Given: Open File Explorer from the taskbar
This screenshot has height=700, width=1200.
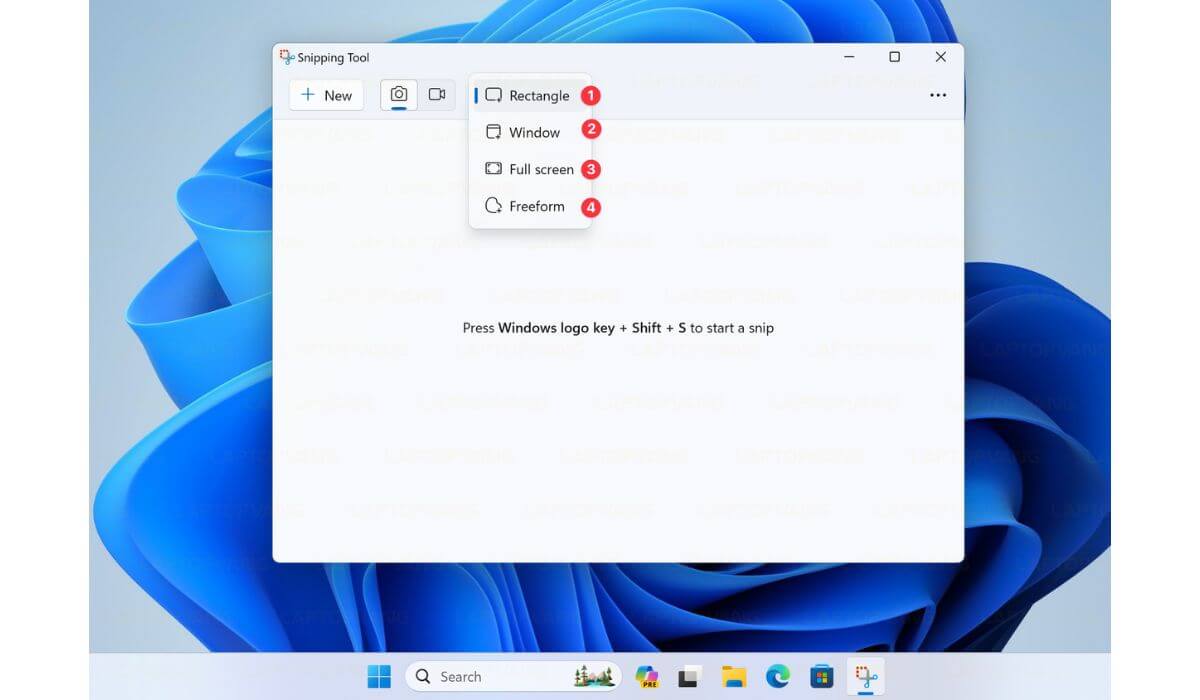Looking at the screenshot, I should coord(735,677).
